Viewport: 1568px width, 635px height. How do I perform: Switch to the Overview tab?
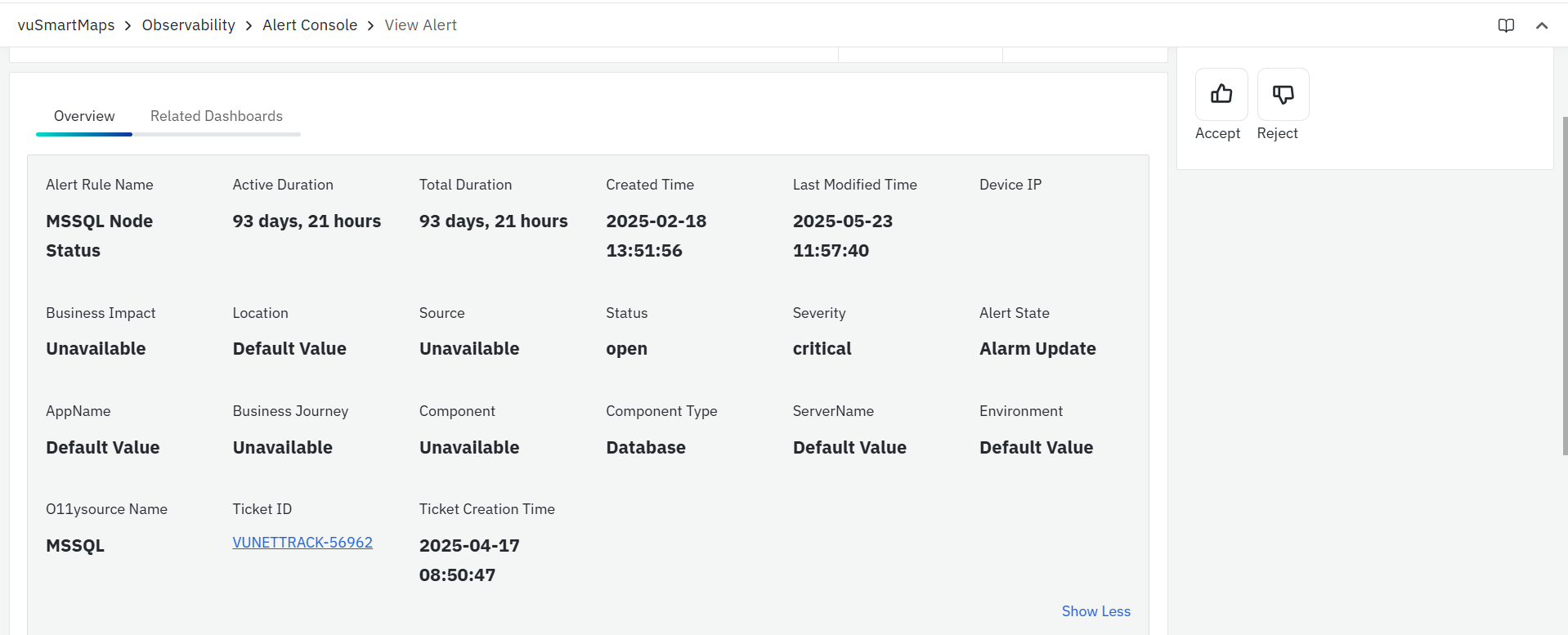tap(84, 116)
